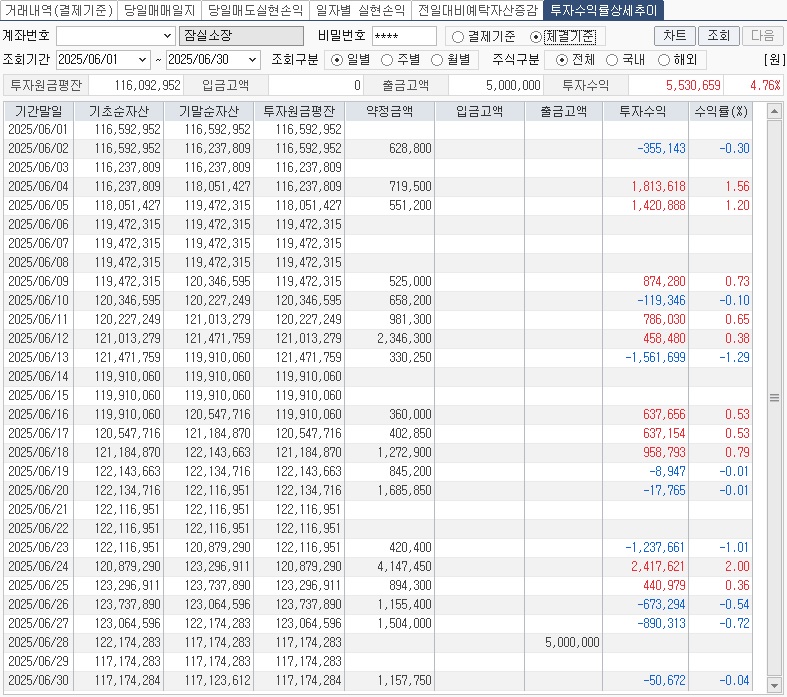
Task: Open the end date 2025/06/30 picker
Action: 251,60
